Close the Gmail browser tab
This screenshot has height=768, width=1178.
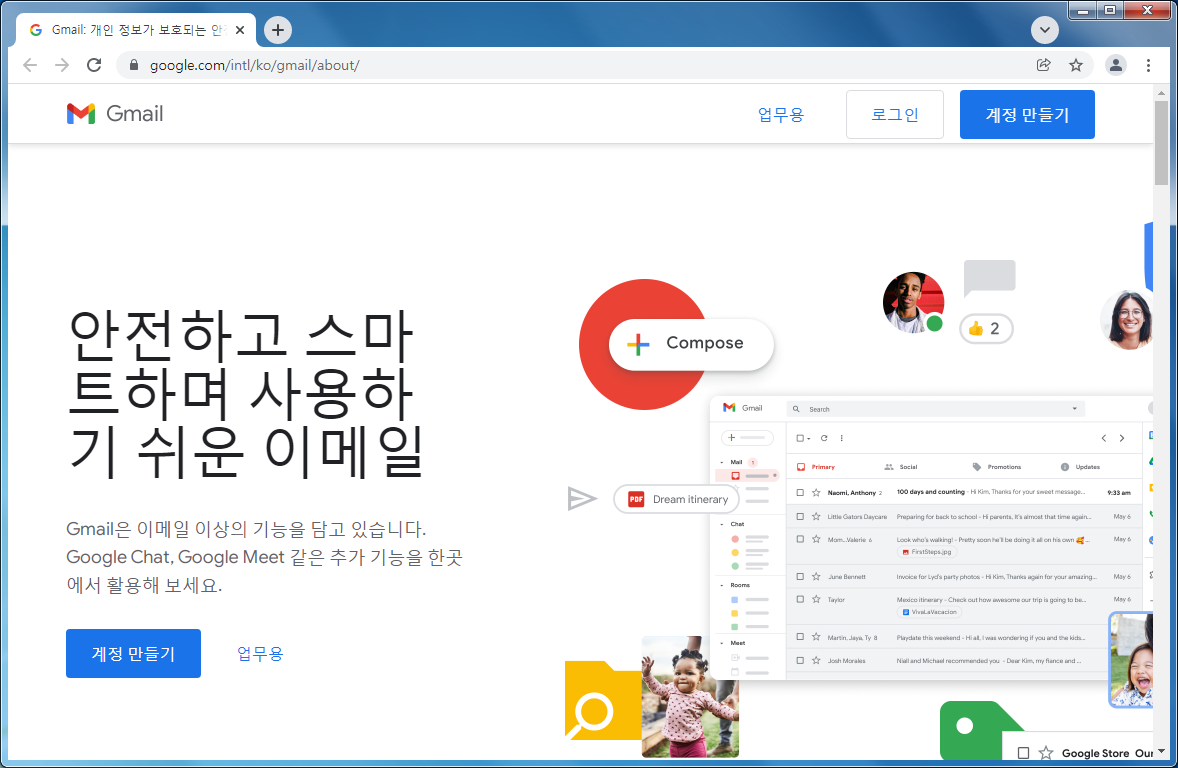(240, 30)
